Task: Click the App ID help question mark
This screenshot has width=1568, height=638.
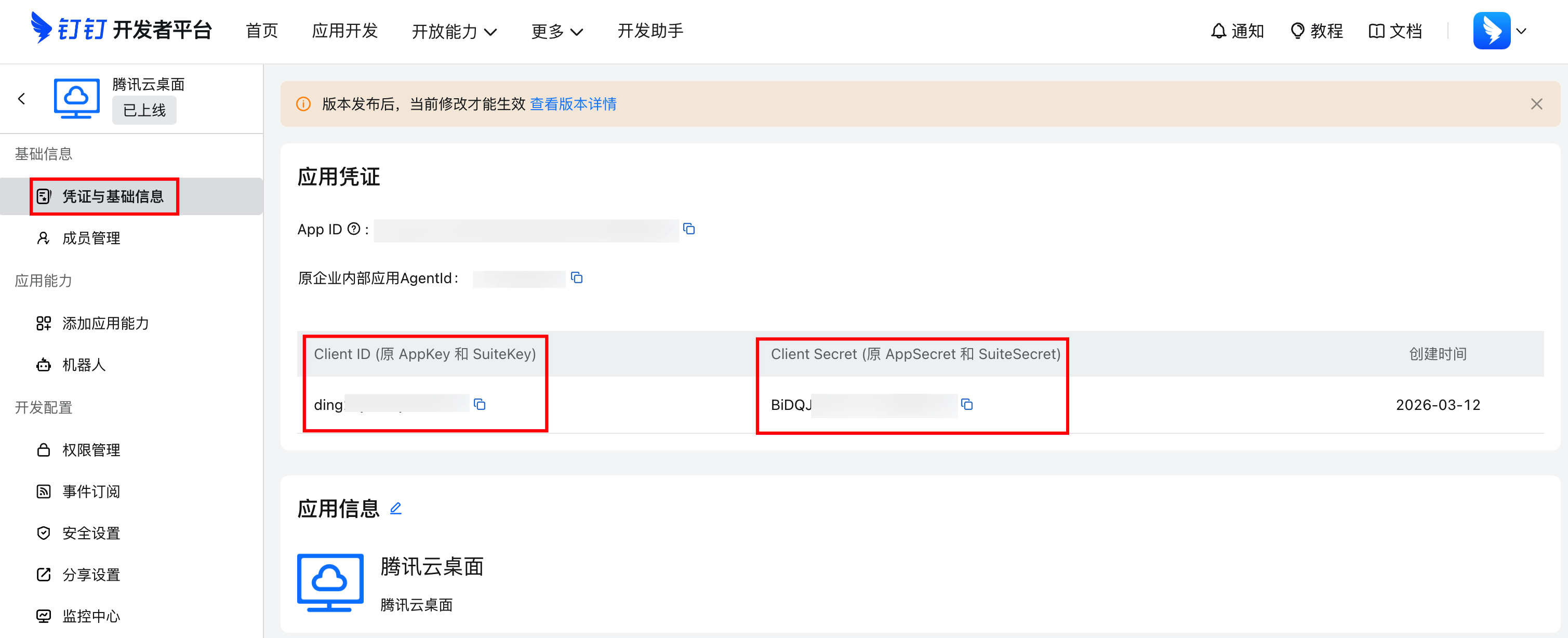Action: tap(354, 229)
